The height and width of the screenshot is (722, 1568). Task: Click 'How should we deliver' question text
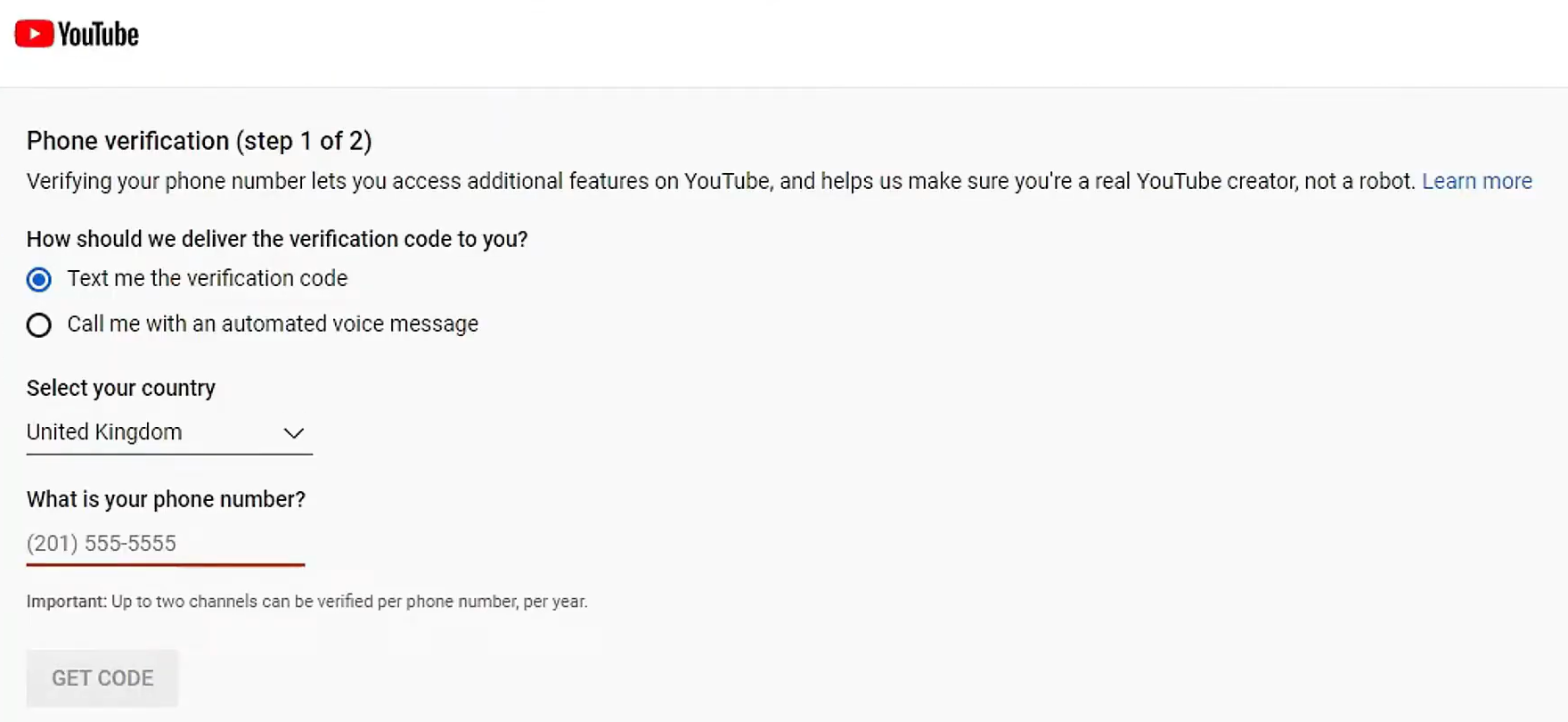click(277, 240)
